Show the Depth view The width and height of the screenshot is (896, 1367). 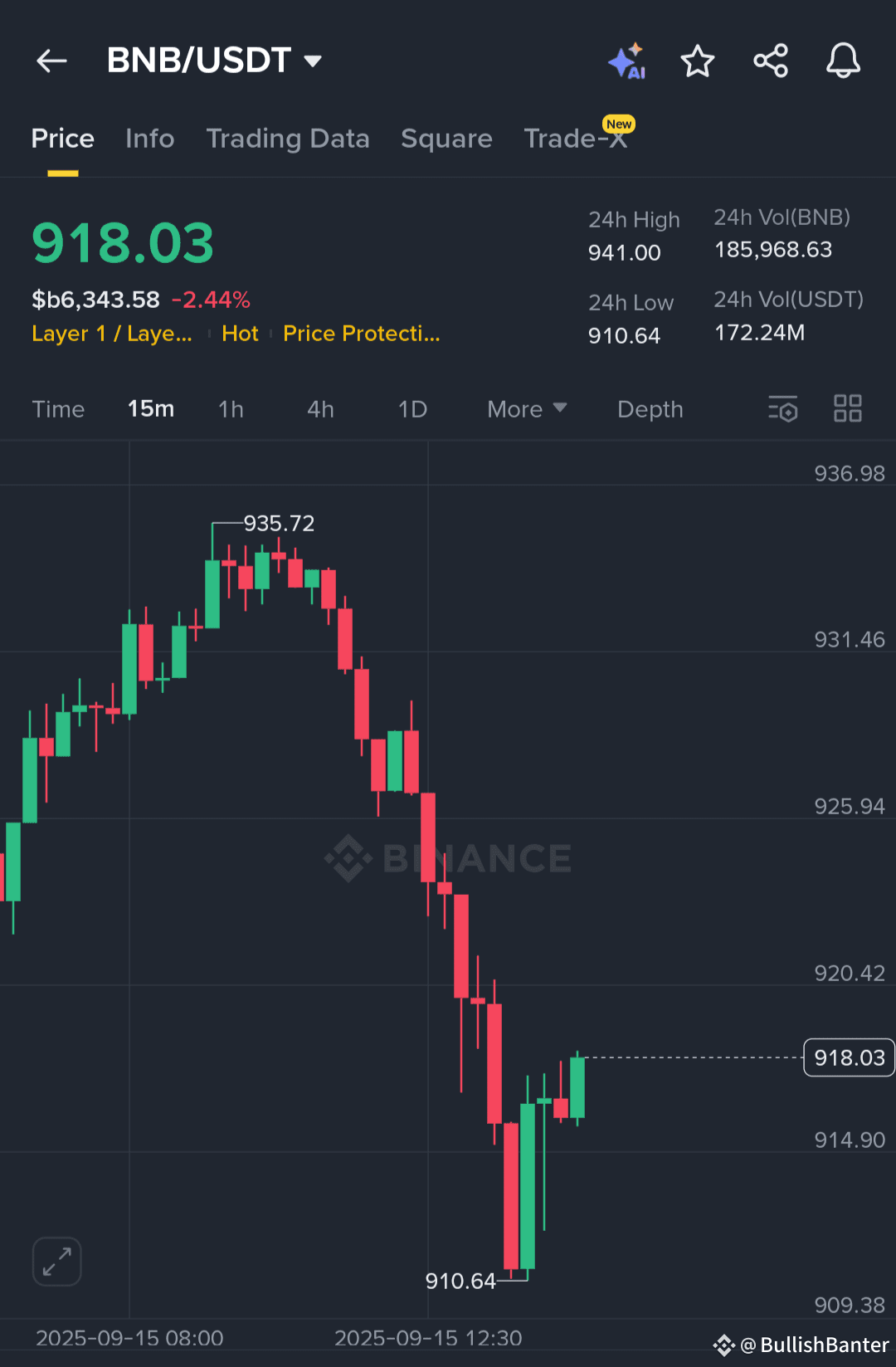(650, 408)
